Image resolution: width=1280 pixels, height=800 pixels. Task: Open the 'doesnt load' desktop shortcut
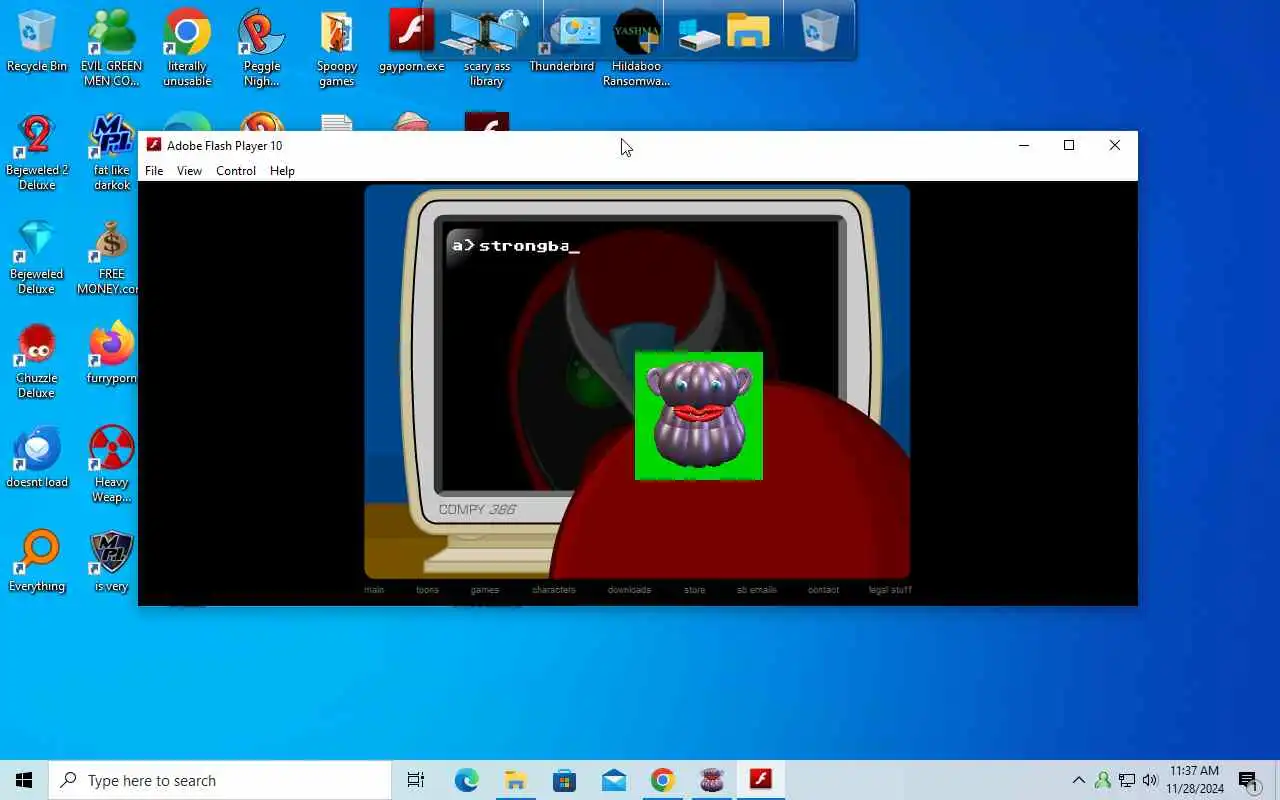[37, 457]
